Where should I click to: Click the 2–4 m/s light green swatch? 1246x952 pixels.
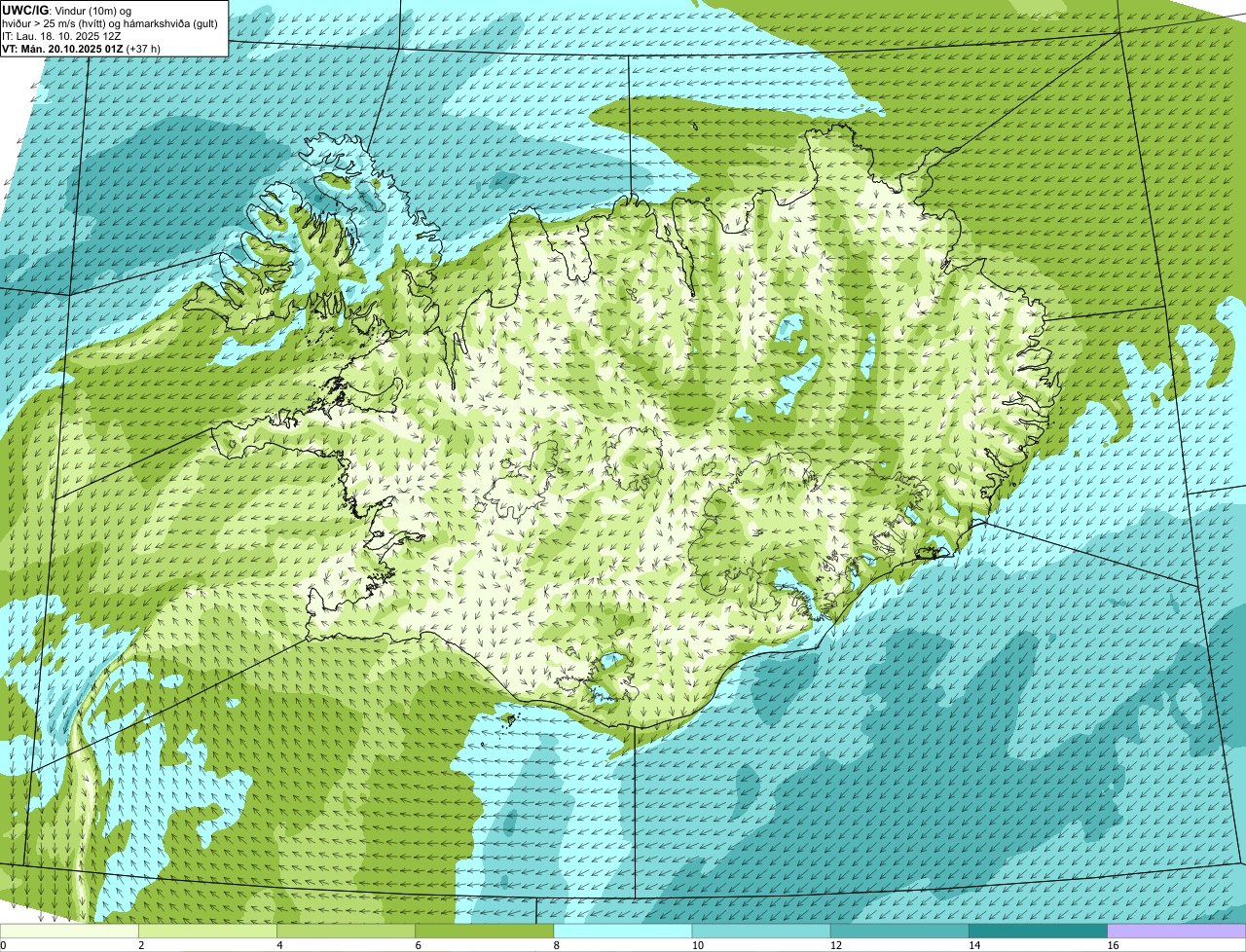[x=207, y=932]
